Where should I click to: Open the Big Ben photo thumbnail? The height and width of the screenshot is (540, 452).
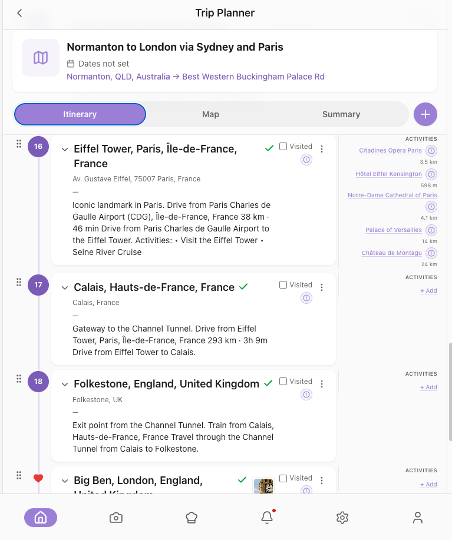point(264,486)
